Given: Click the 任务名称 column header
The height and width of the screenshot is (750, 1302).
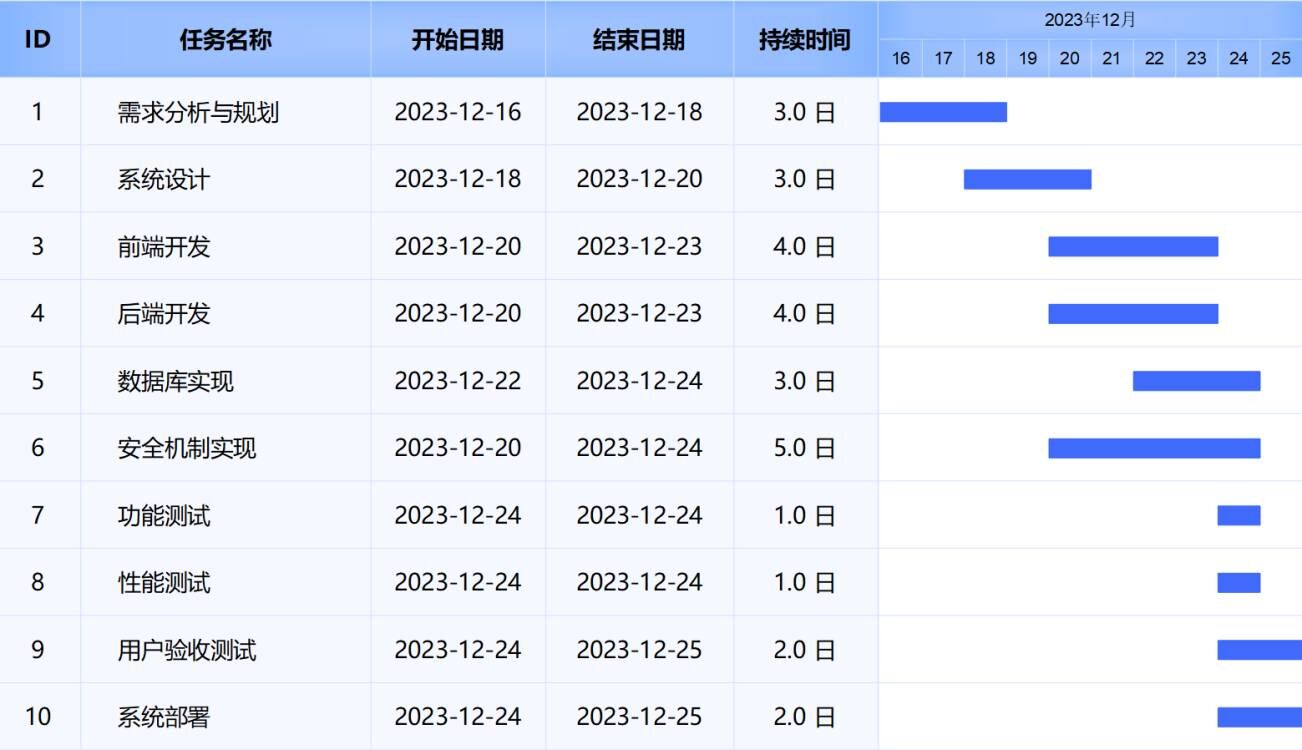Looking at the screenshot, I should tap(225, 40).
